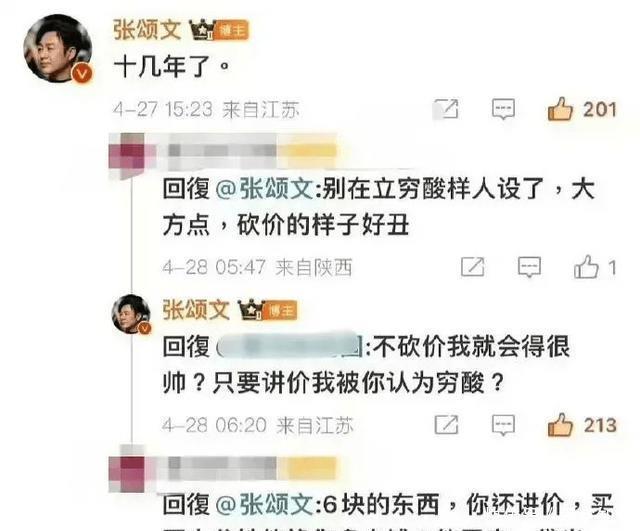Tap the @张颂文 mention in the bottom reply

[x=264, y=504]
